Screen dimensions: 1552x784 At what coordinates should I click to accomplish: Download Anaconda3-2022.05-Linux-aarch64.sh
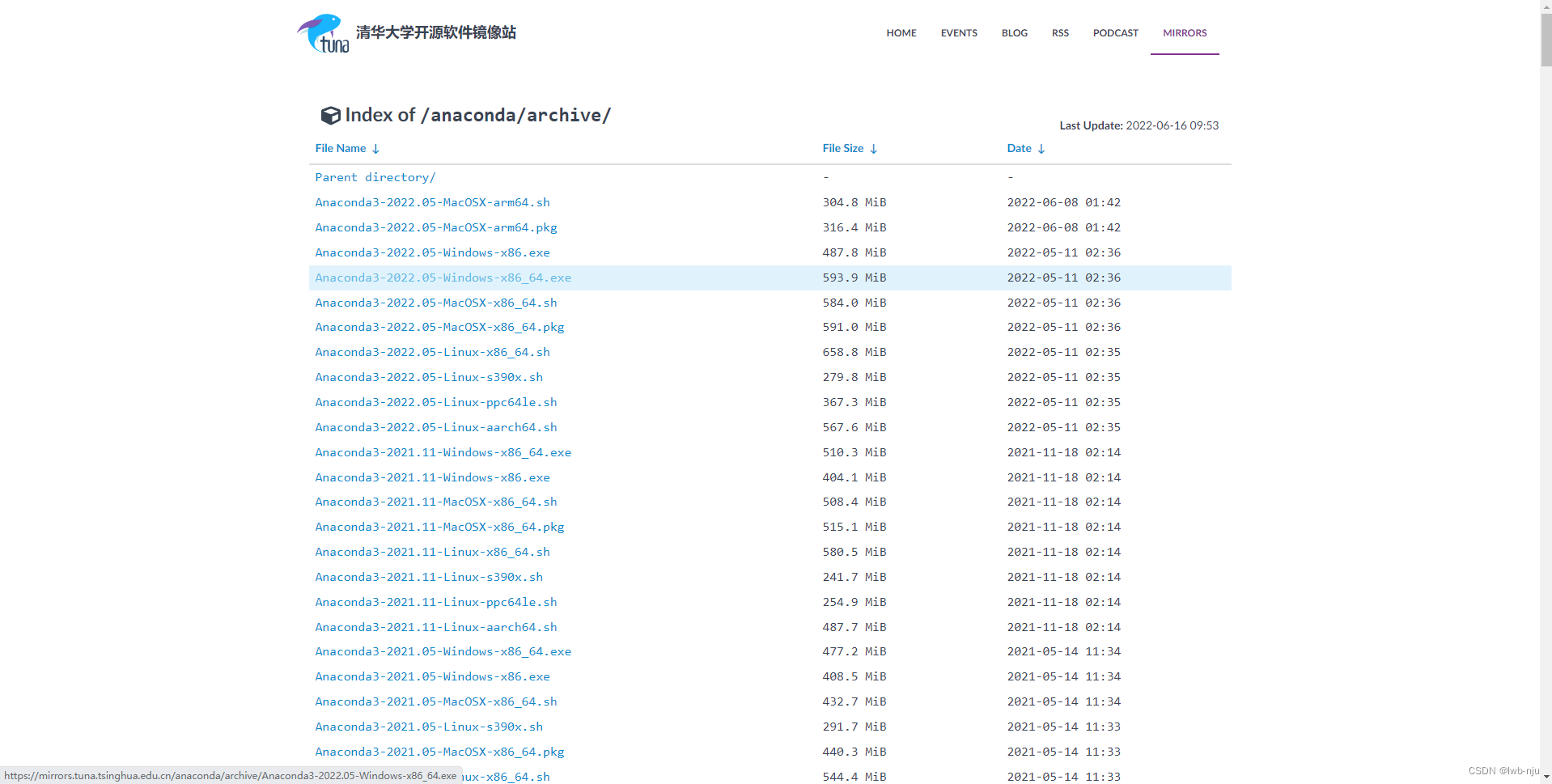click(x=436, y=427)
